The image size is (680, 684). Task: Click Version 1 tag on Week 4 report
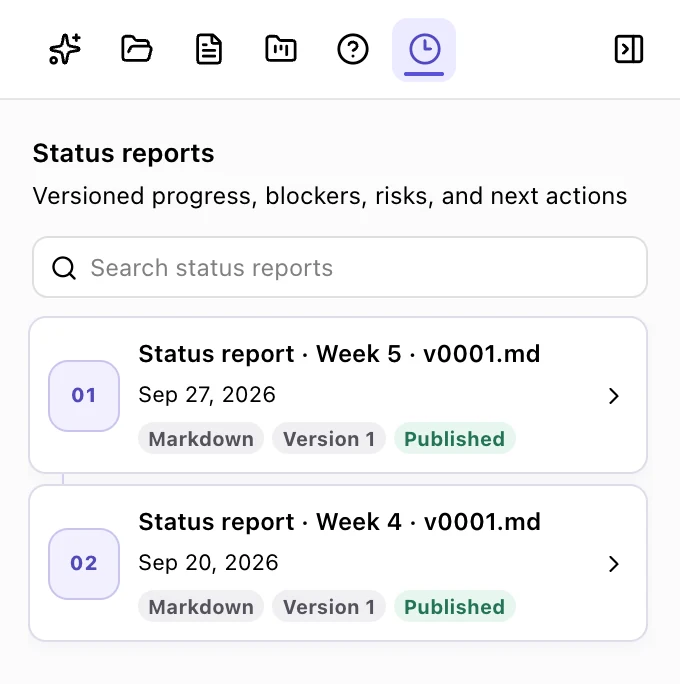pos(329,606)
